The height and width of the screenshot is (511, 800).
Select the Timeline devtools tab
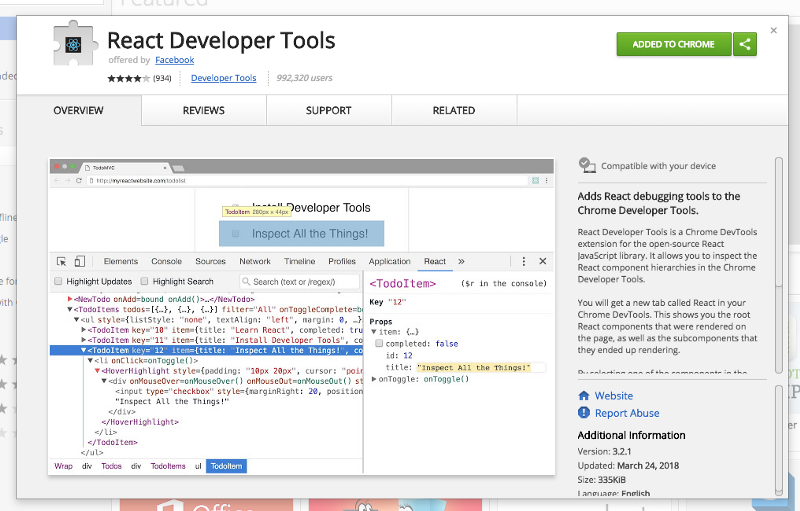299,261
